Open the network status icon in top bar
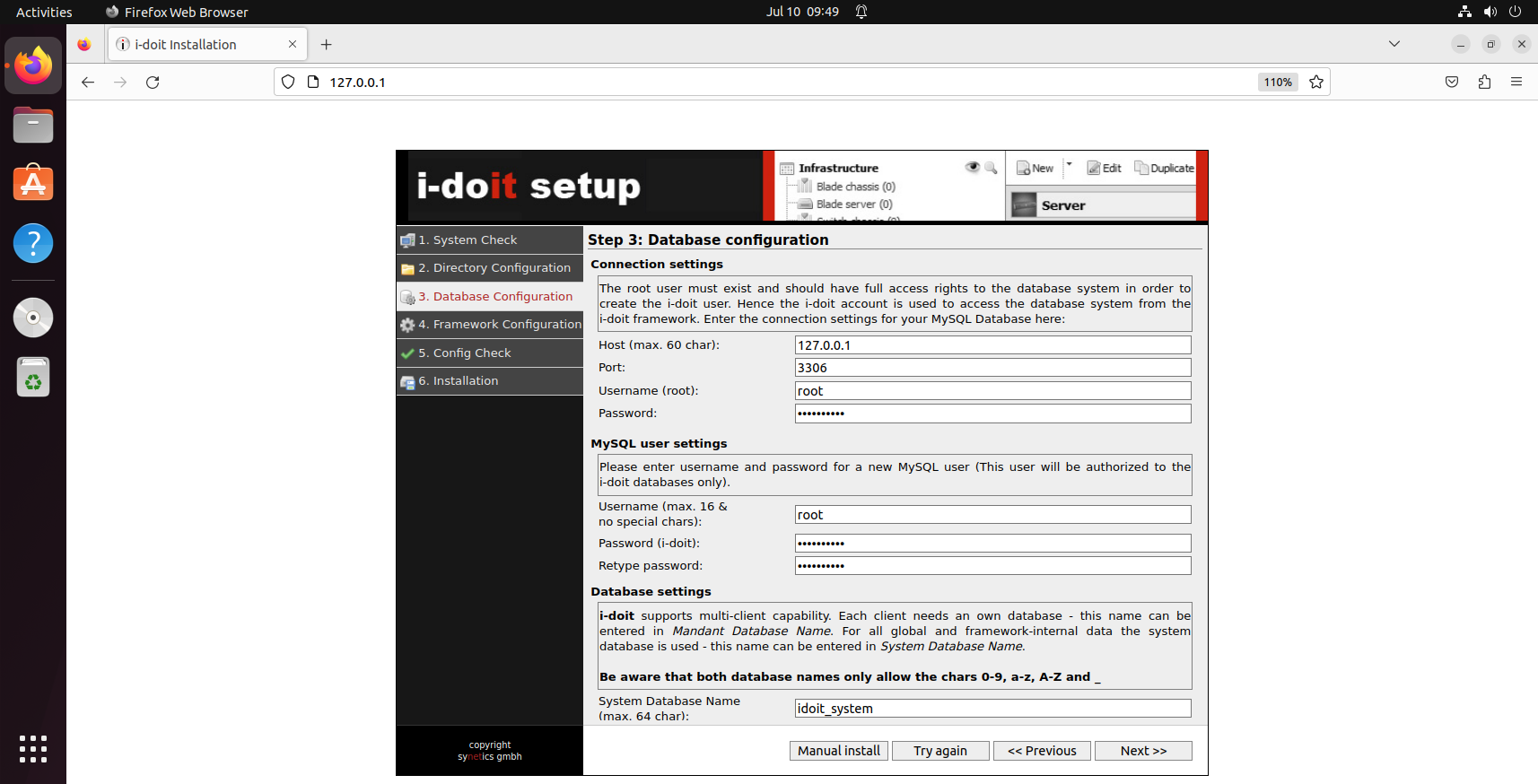The image size is (1538, 784). (x=1464, y=12)
